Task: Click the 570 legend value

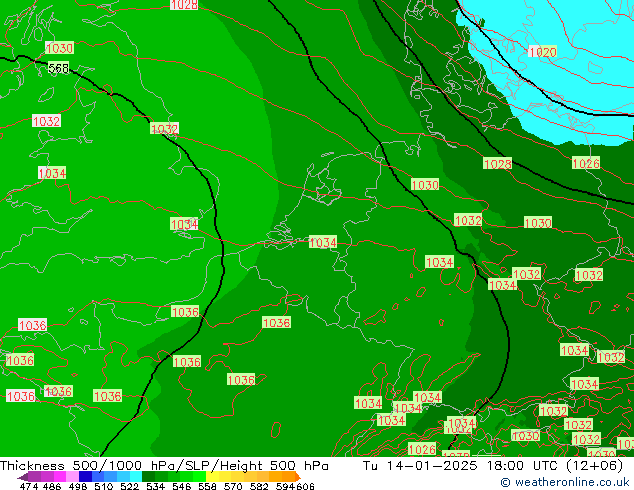Action: pos(233,486)
